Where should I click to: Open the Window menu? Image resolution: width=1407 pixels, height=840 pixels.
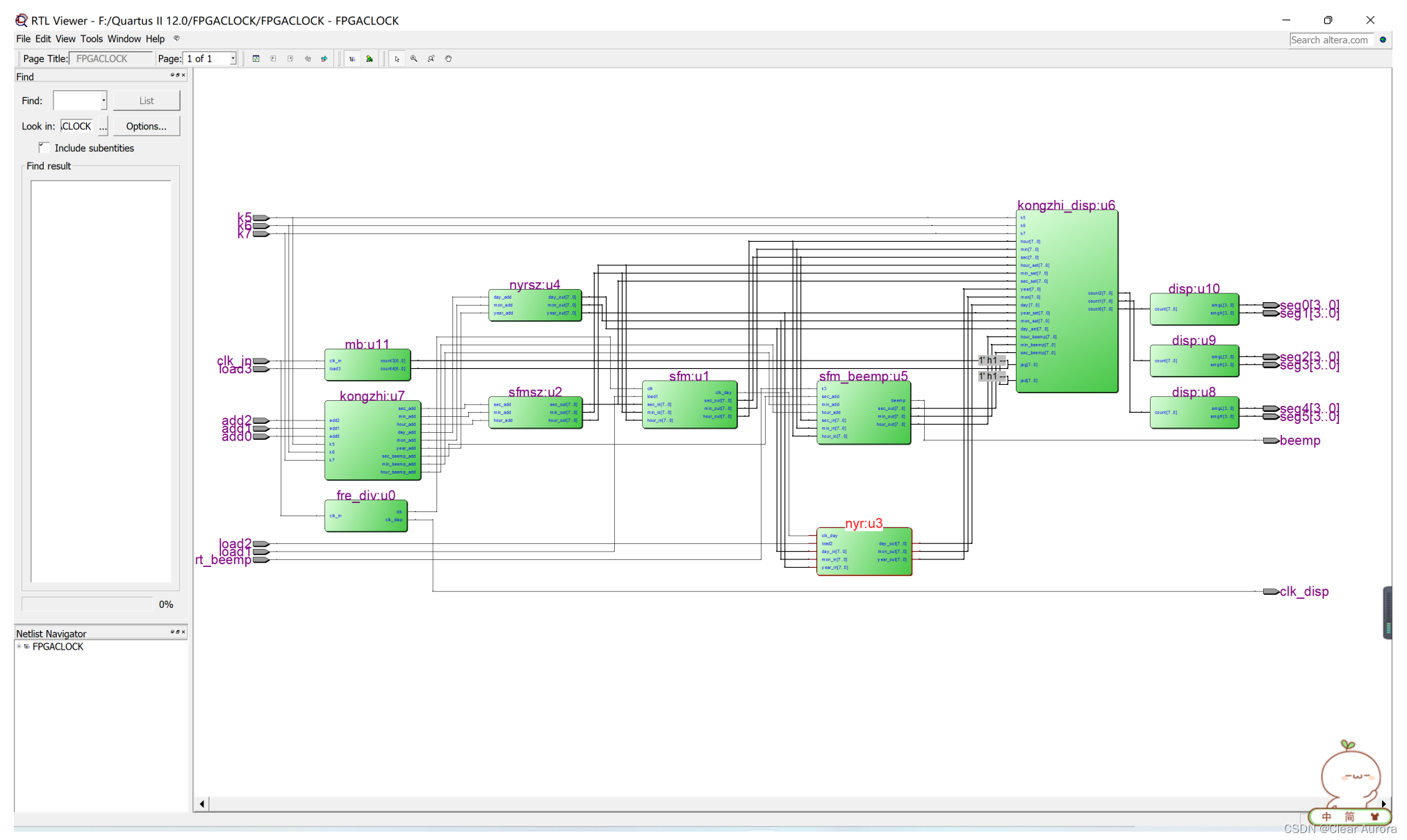[x=124, y=39]
